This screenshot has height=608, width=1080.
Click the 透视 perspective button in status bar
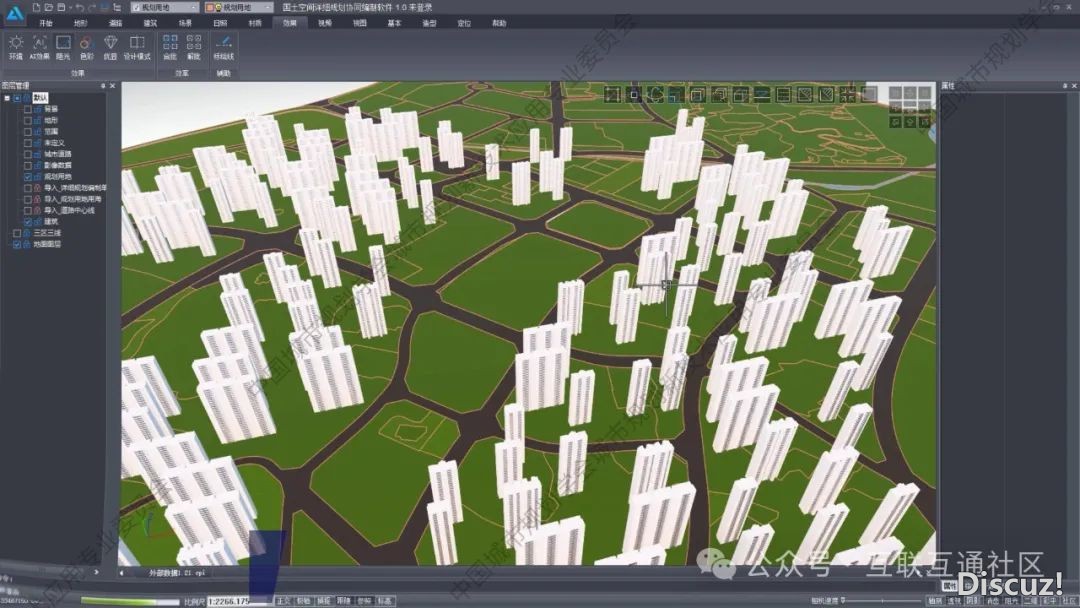click(x=954, y=601)
